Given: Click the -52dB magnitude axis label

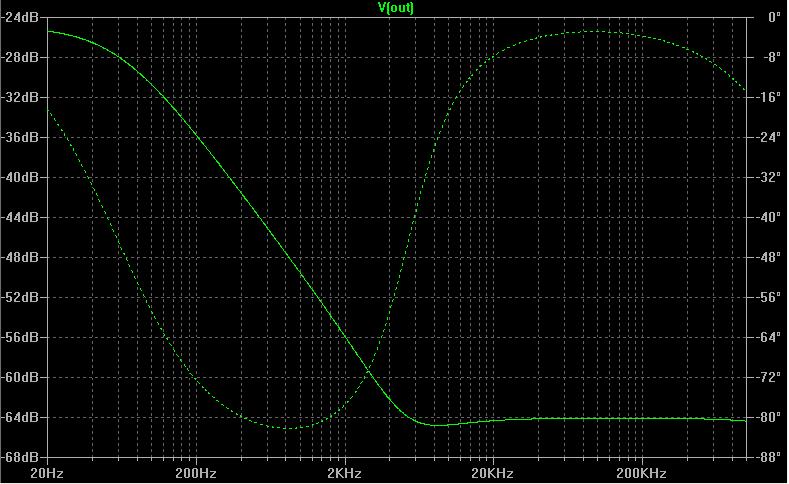Looking at the screenshot, I should pyautogui.click(x=20, y=297).
